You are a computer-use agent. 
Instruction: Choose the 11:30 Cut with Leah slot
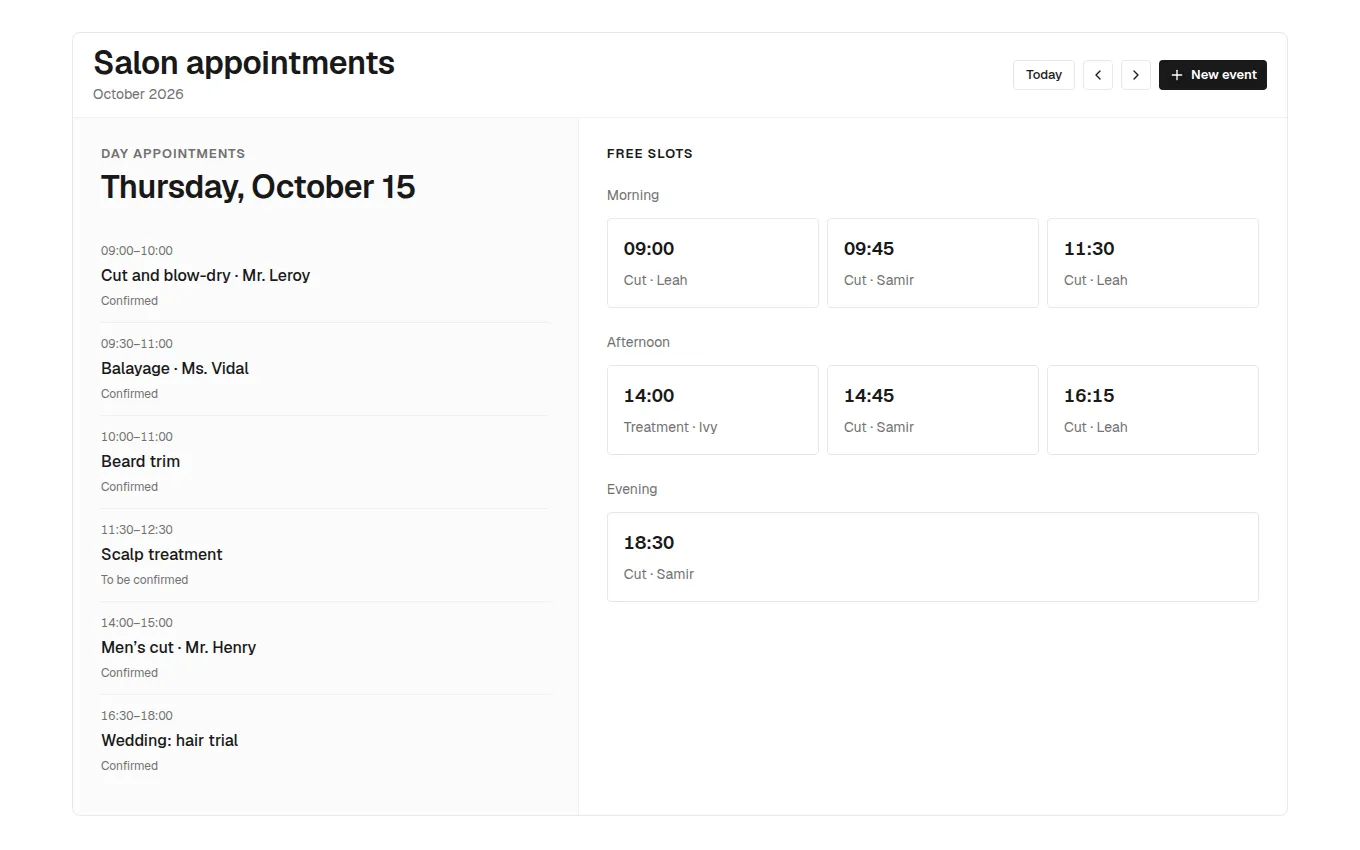coord(1153,263)
